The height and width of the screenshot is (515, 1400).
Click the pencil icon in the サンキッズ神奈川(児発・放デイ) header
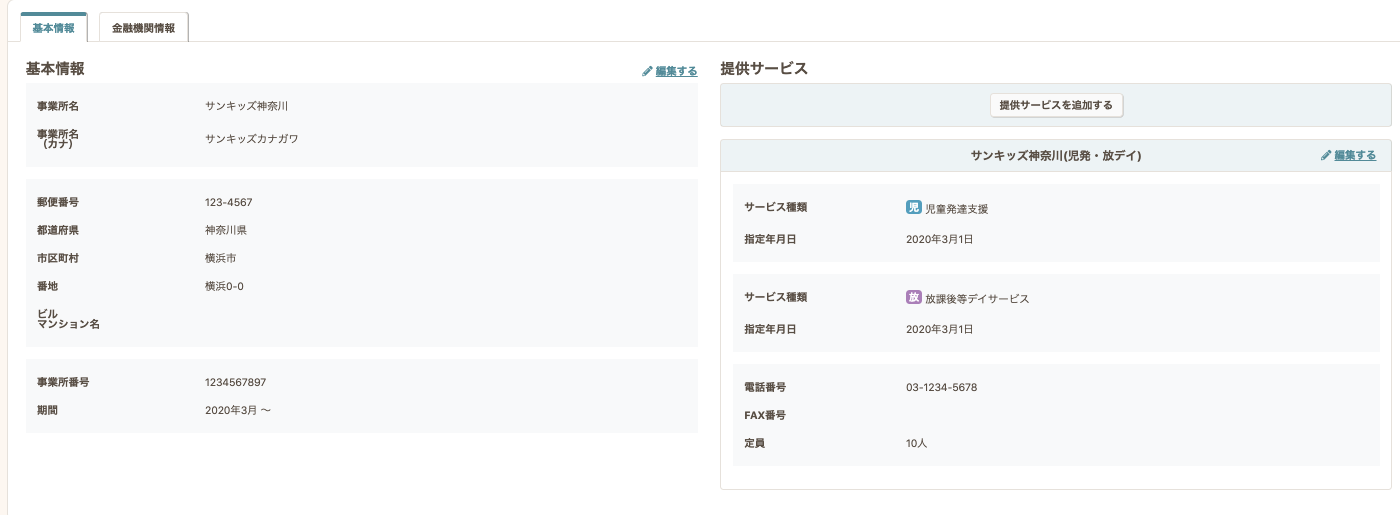click(x=1326, y=156)
